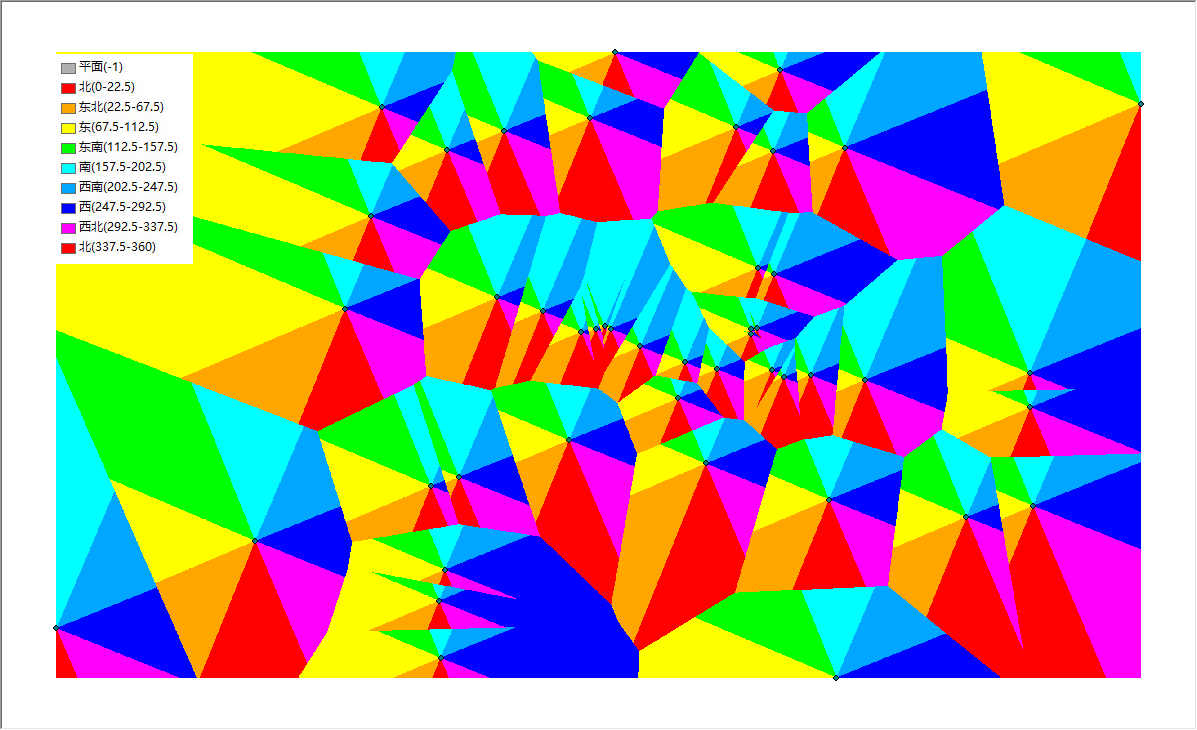Select the legend text 北(0-22.5)
Viewport: 1197px width, 730px height.
pos(107,87)
